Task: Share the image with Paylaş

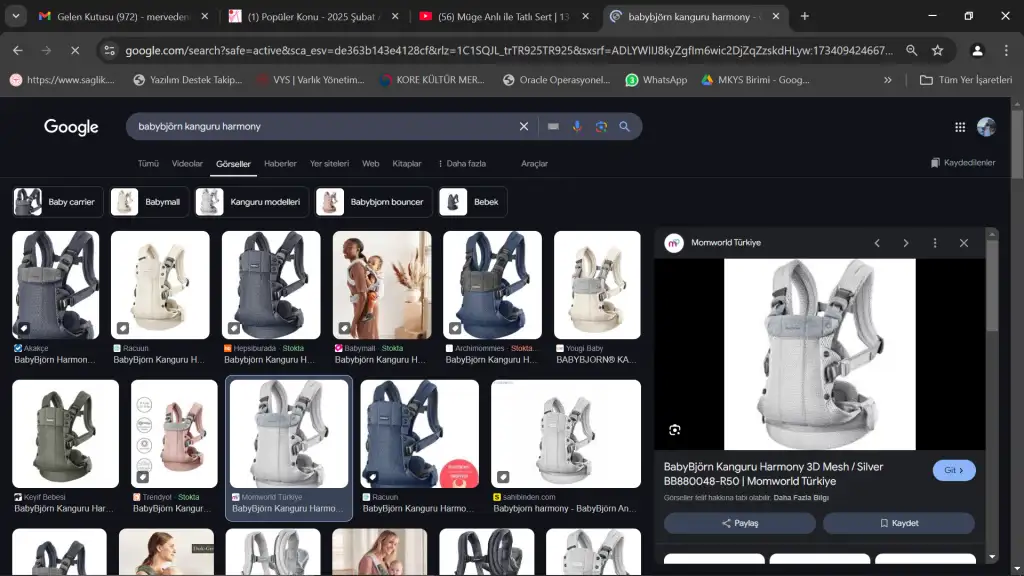Action: (740, 523)
